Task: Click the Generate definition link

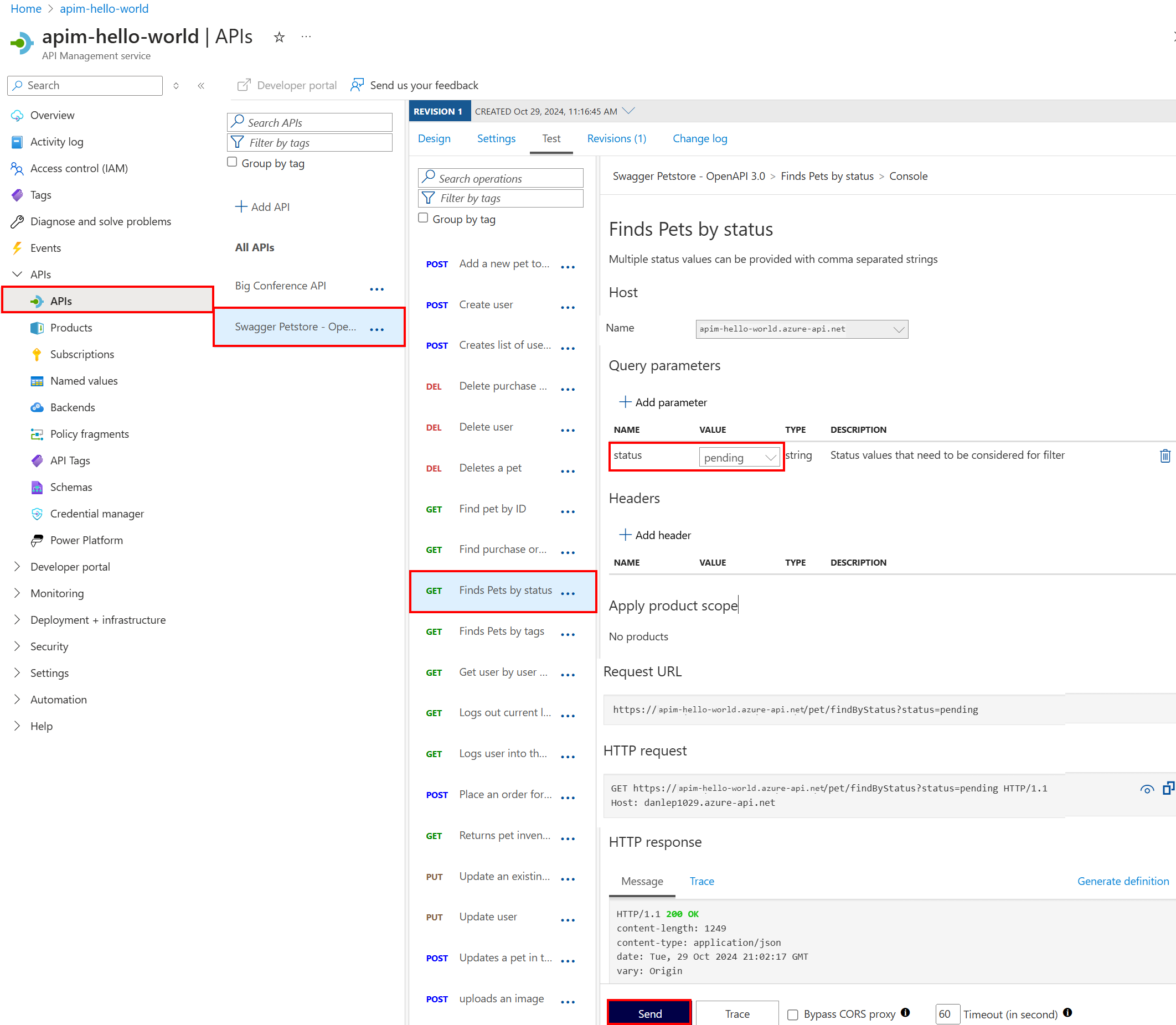Action: point(1122,881)
